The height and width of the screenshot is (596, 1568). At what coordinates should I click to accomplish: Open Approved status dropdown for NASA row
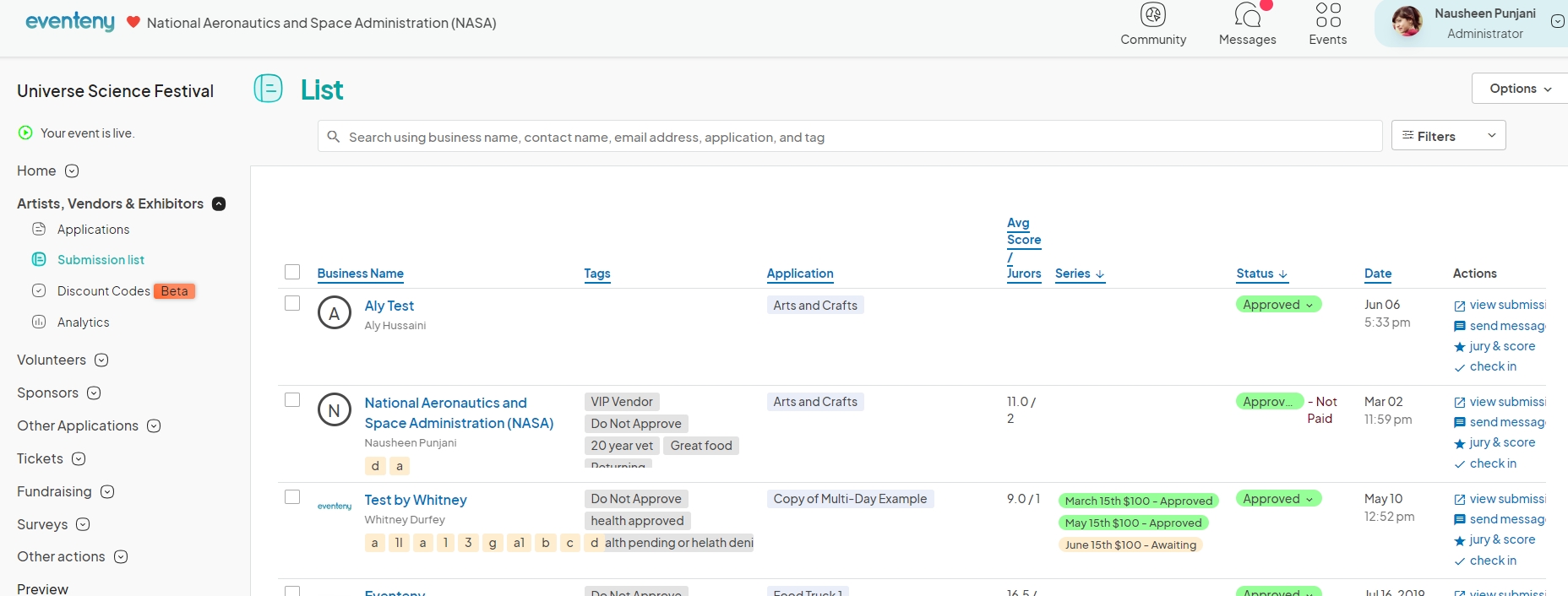1270,402
